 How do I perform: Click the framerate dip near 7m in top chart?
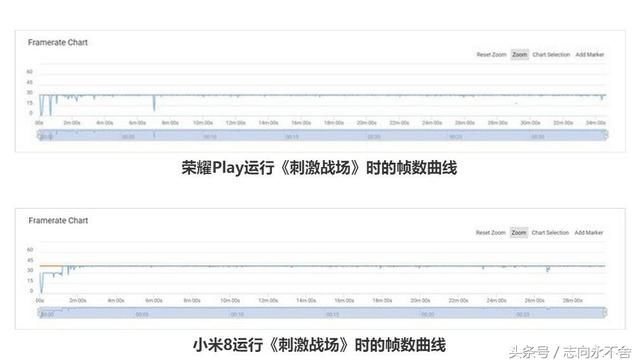tap(154, 104)
